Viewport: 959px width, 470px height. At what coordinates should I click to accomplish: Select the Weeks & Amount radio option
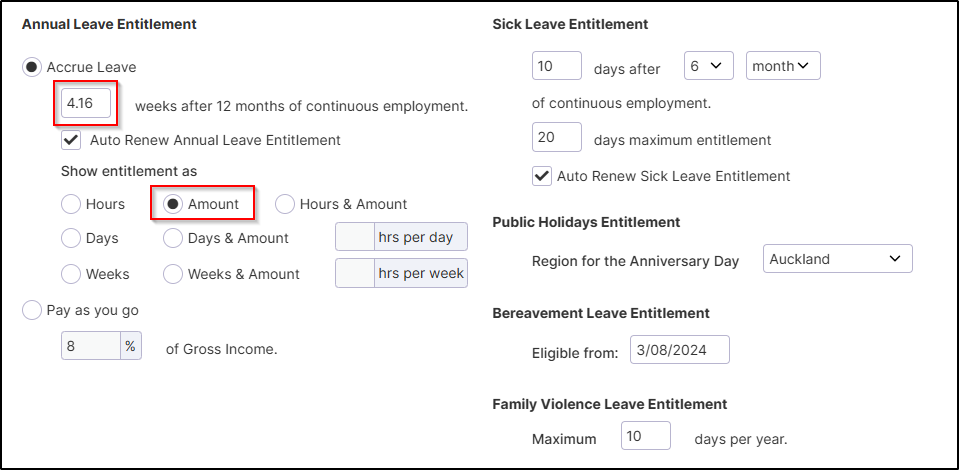pos(173,273)
